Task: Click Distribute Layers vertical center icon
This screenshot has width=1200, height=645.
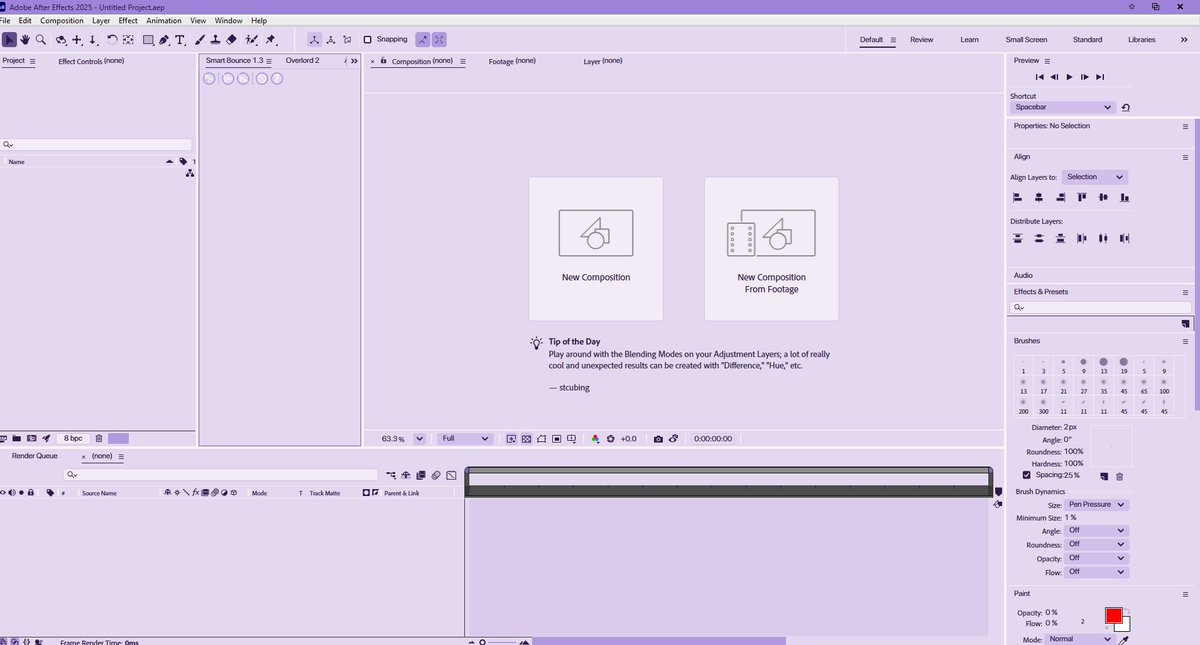Action: 1039,238
